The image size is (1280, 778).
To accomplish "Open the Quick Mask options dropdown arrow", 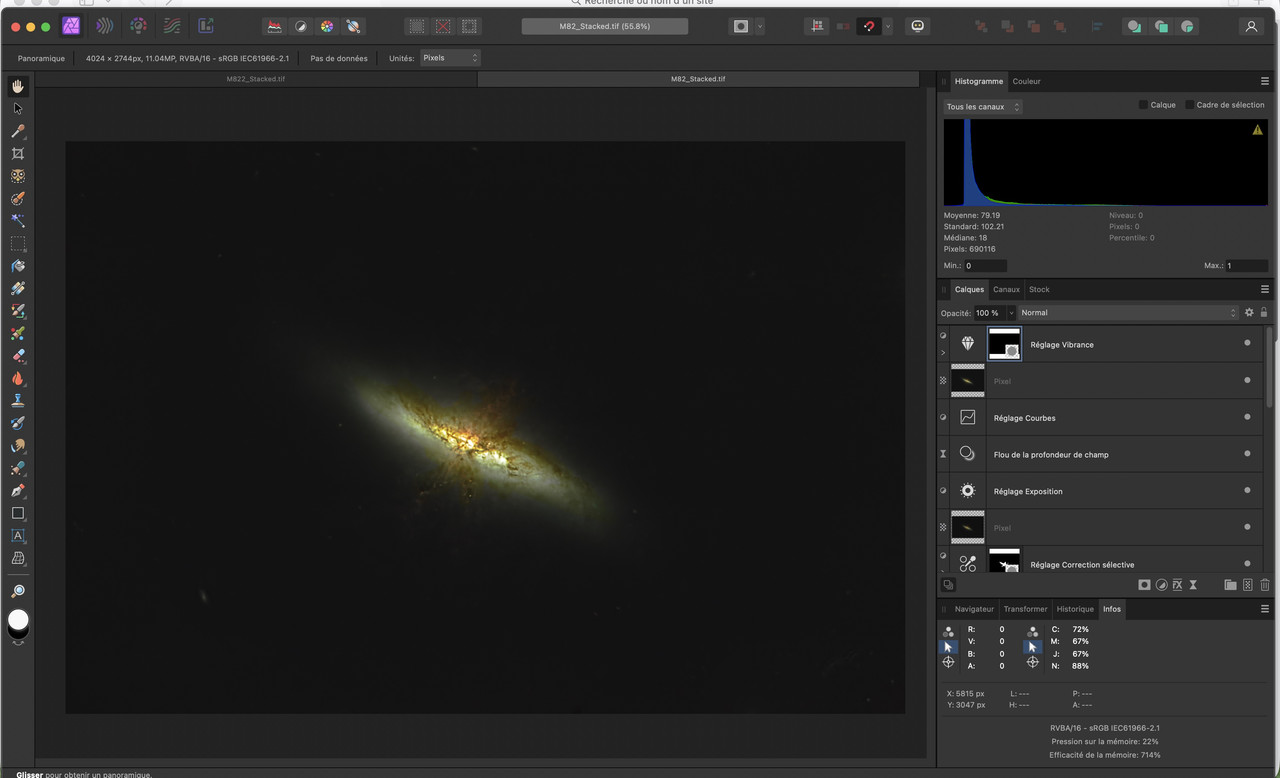I will point(760,27).
